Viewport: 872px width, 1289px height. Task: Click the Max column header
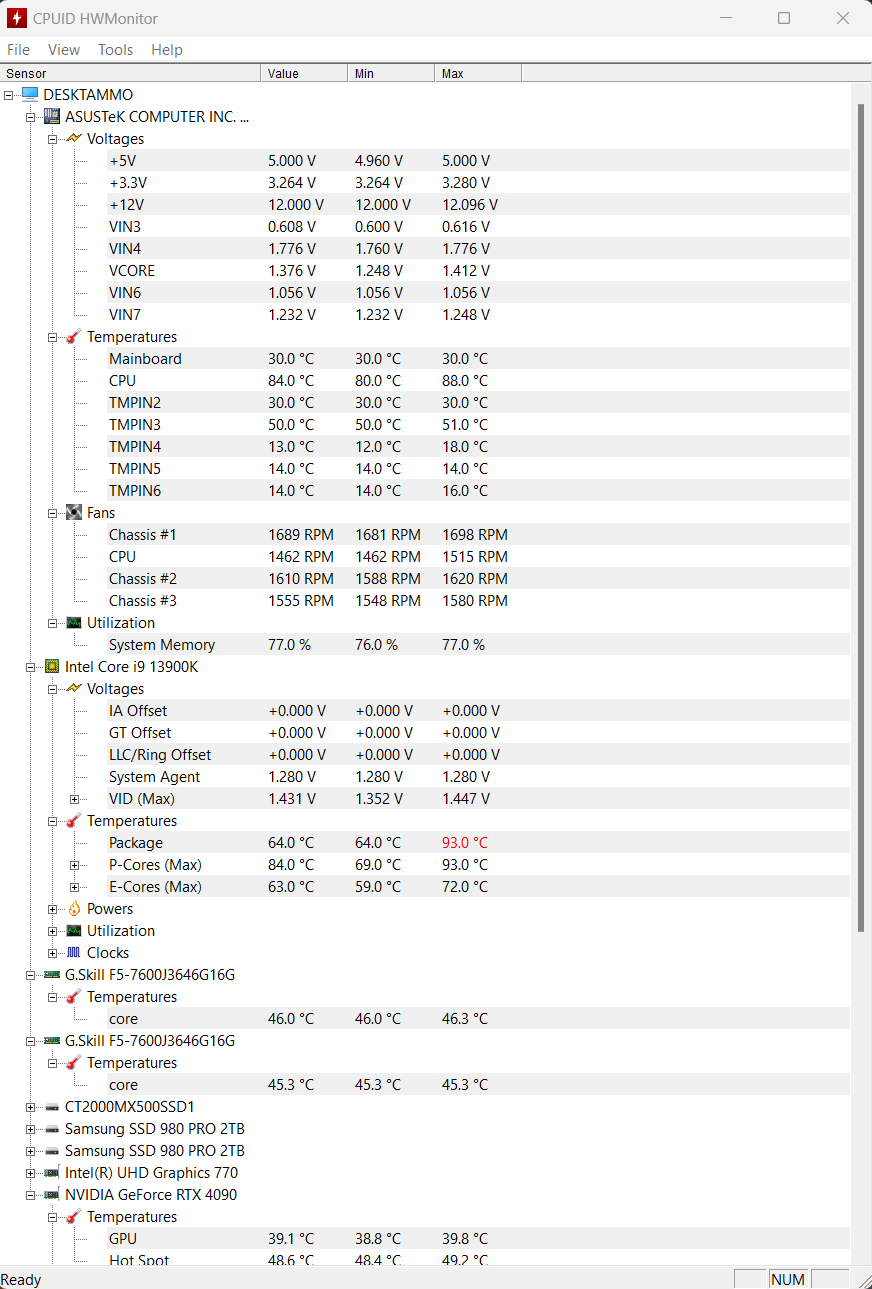(478, 73)
